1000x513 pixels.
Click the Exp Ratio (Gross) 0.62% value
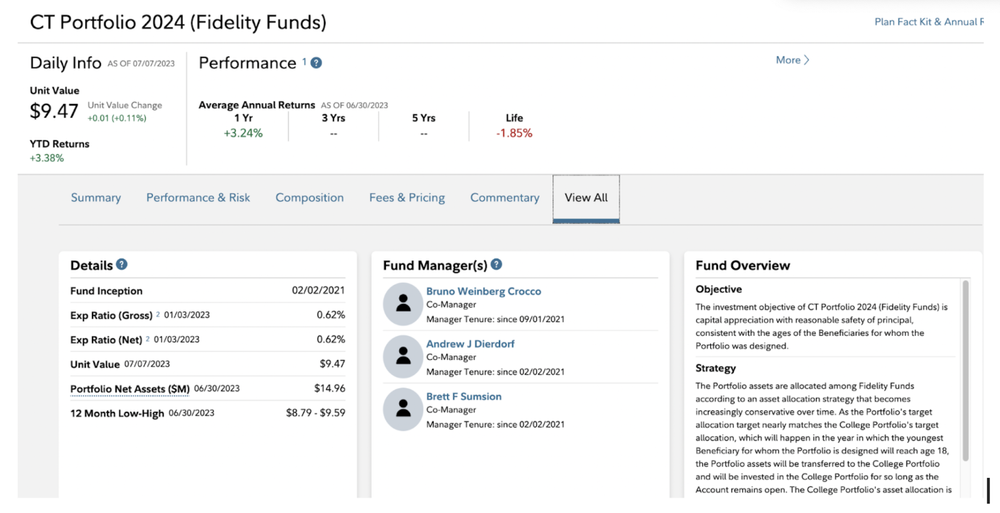point(331,315)
